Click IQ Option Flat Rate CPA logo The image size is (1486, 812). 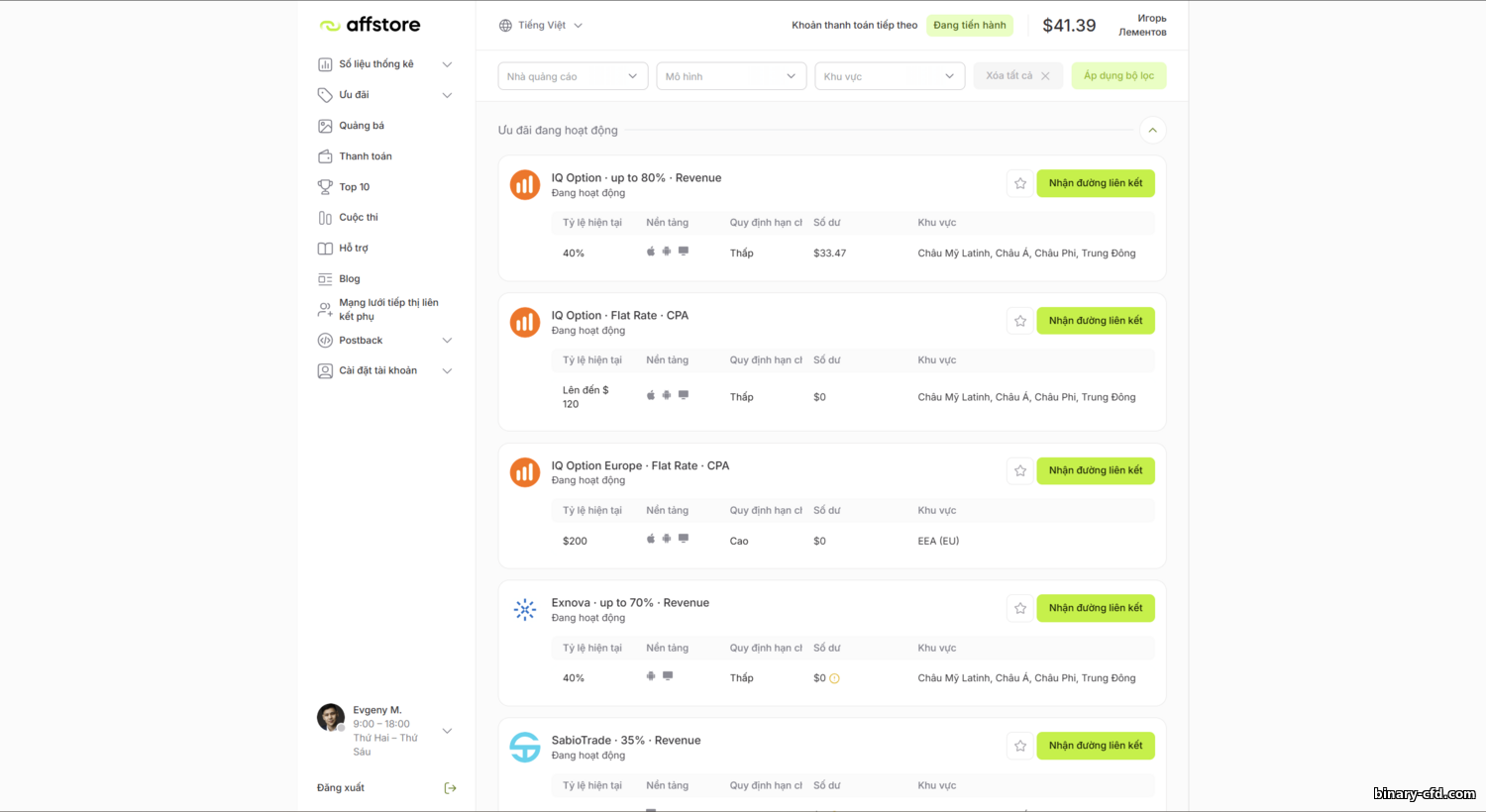point(525,323)
